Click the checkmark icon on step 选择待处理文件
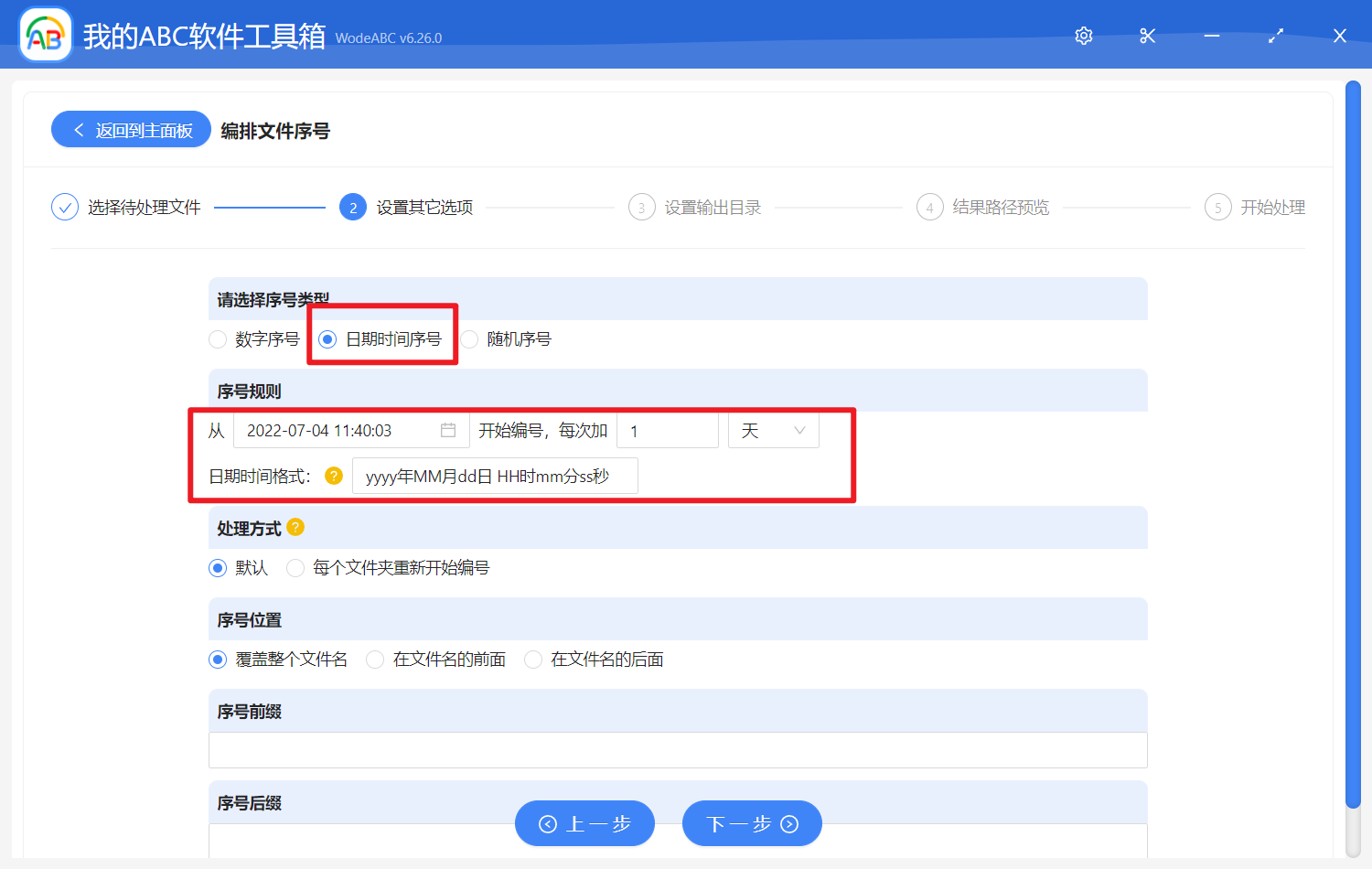Viewport: 1372px width, 869px height. [65, 207]
